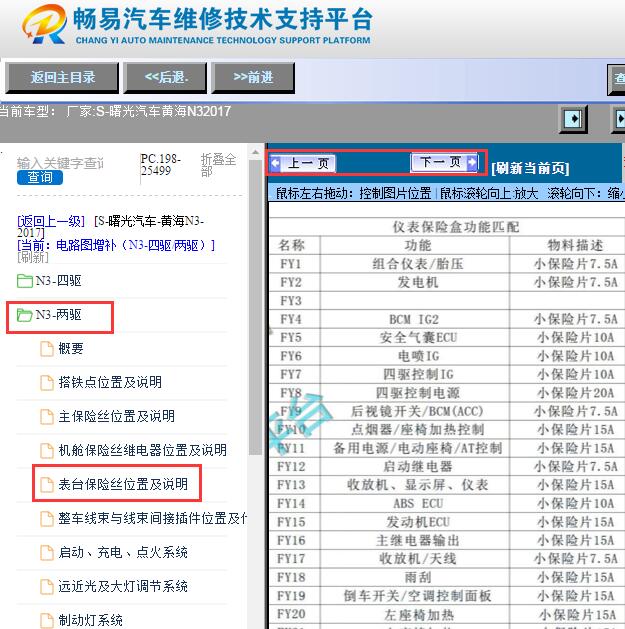The width and height of the screenshot is (625, 629).
Task: Open 整车线束与线束间接插件位置 document
Action: [152, 518]
